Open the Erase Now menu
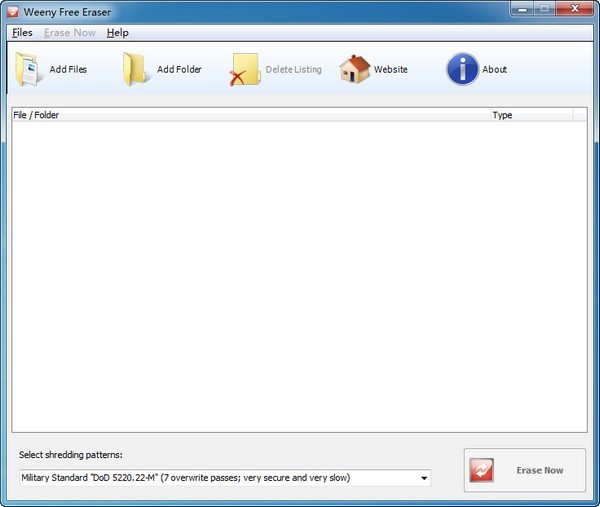 (x=70, y=33)
